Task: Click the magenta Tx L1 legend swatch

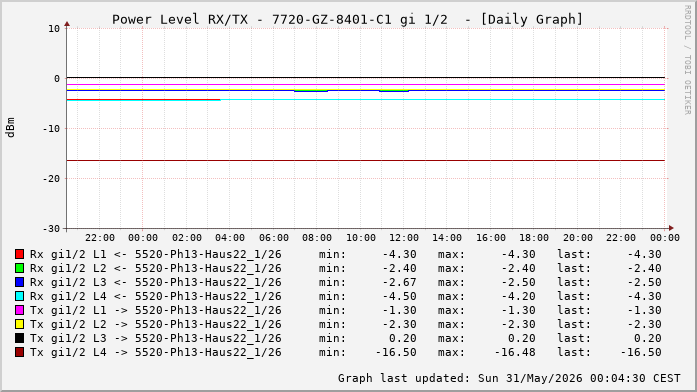Action: [x=19, y=310]
